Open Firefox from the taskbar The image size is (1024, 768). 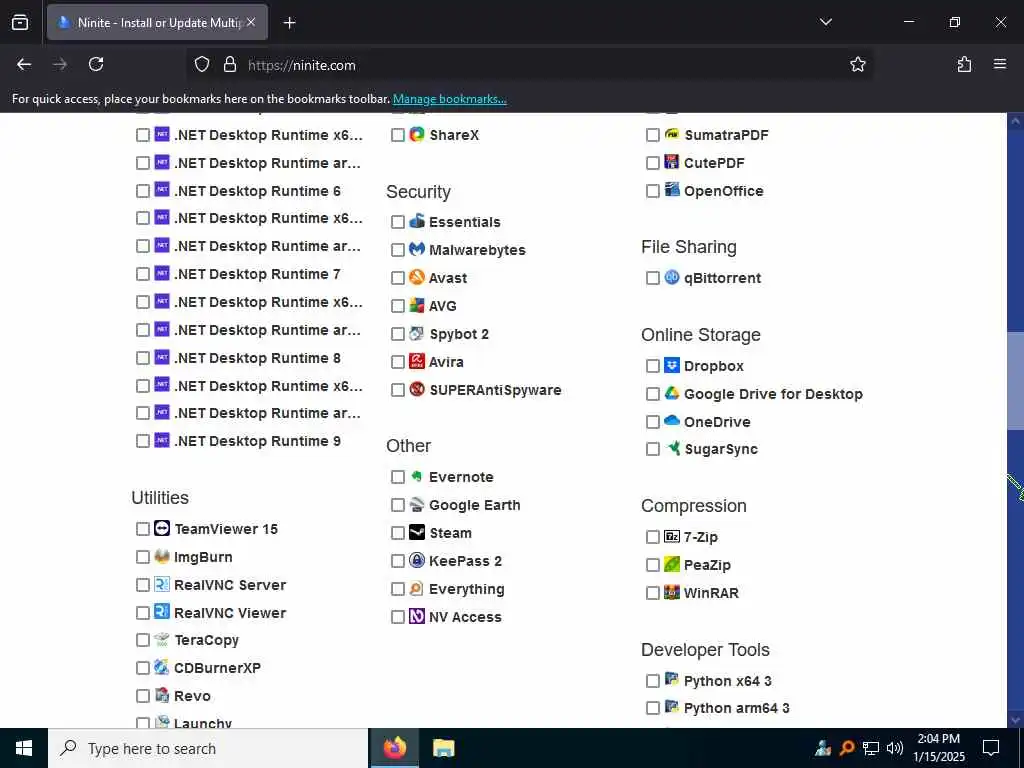pos(394,748)
